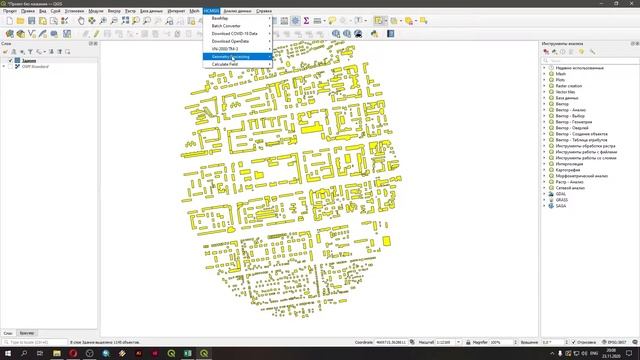640x360 pixels.
Task: Open the Проект menu
Action: pyautogui.click(x=10, y=11)
